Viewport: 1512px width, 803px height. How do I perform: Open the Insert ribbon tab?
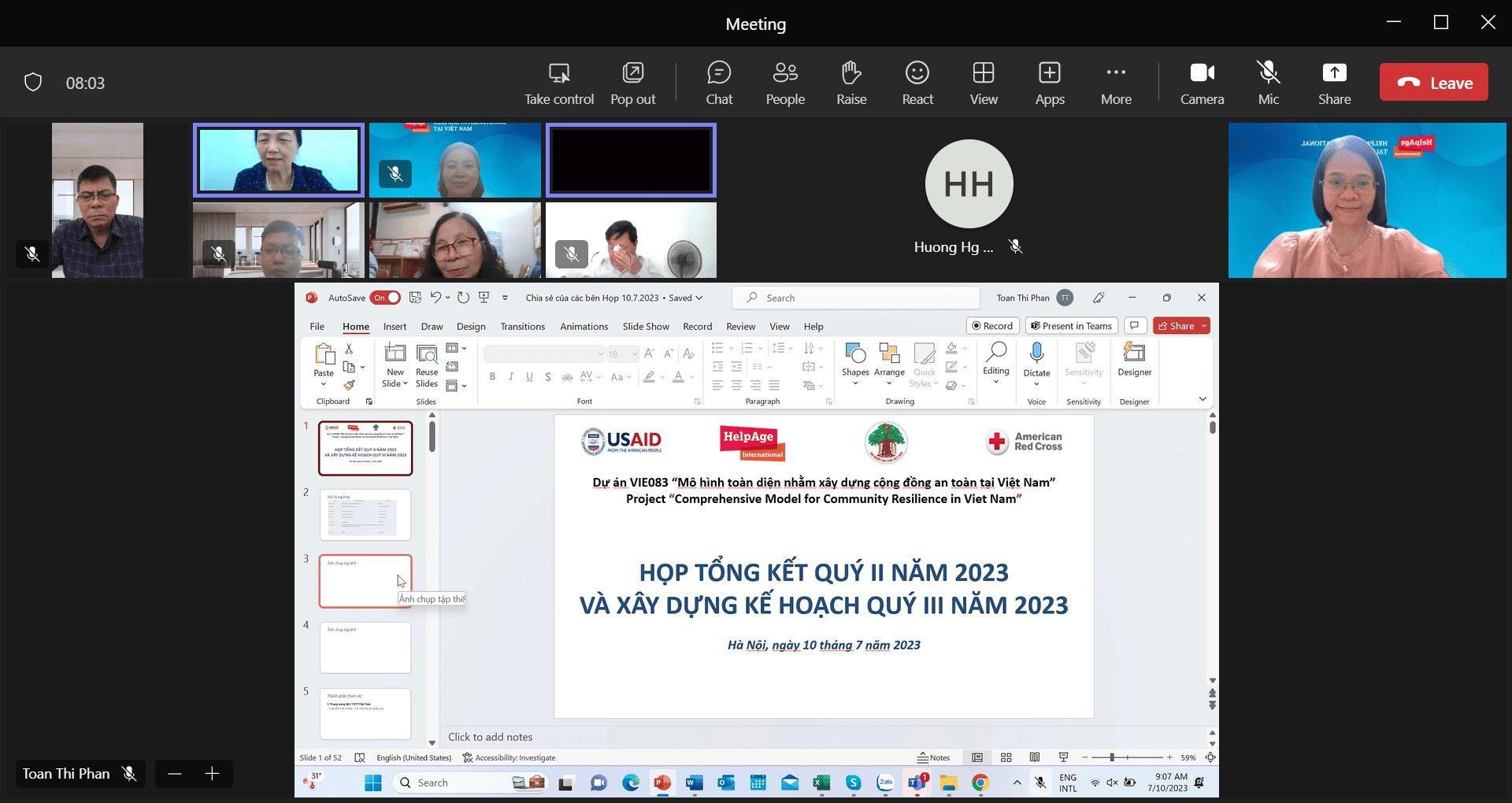[395, 326]
